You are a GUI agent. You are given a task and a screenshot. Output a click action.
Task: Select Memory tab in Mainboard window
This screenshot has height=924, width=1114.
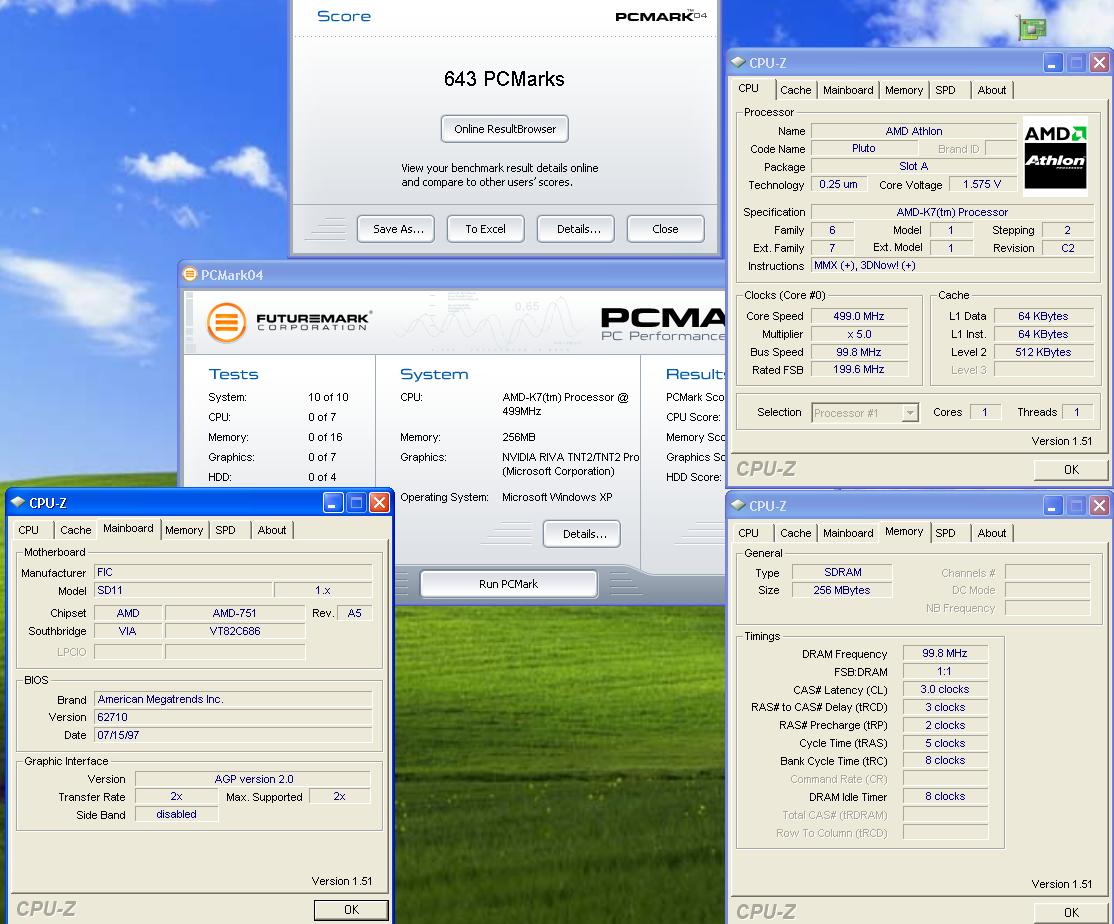[x=184, y=530]
